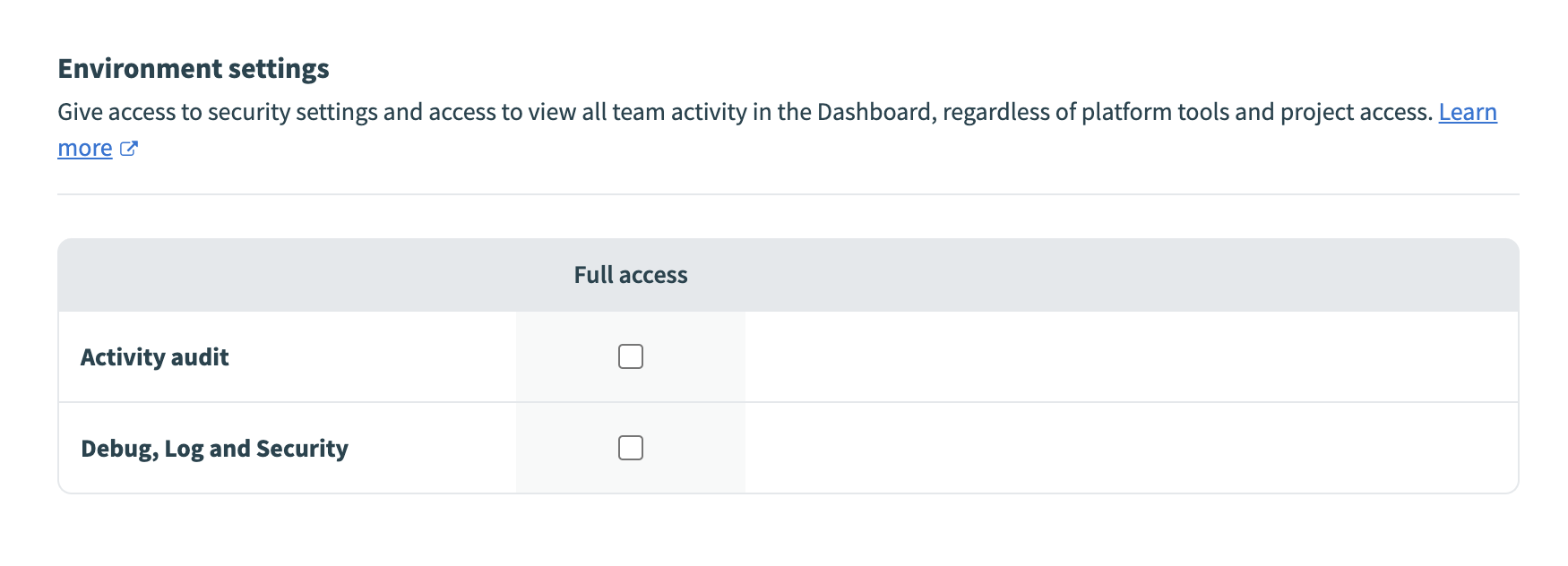Image resolution: width=1568 pixels, height=566 pixels.
Task: Click the divider line below the description
Action: (788, 194)
